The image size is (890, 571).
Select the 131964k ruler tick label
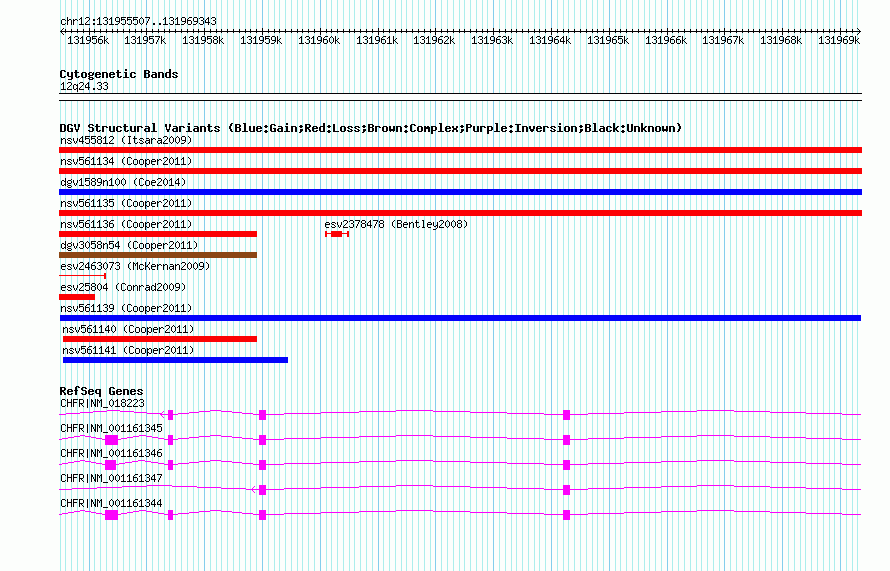pyautogui.click(x=550, y=40)
